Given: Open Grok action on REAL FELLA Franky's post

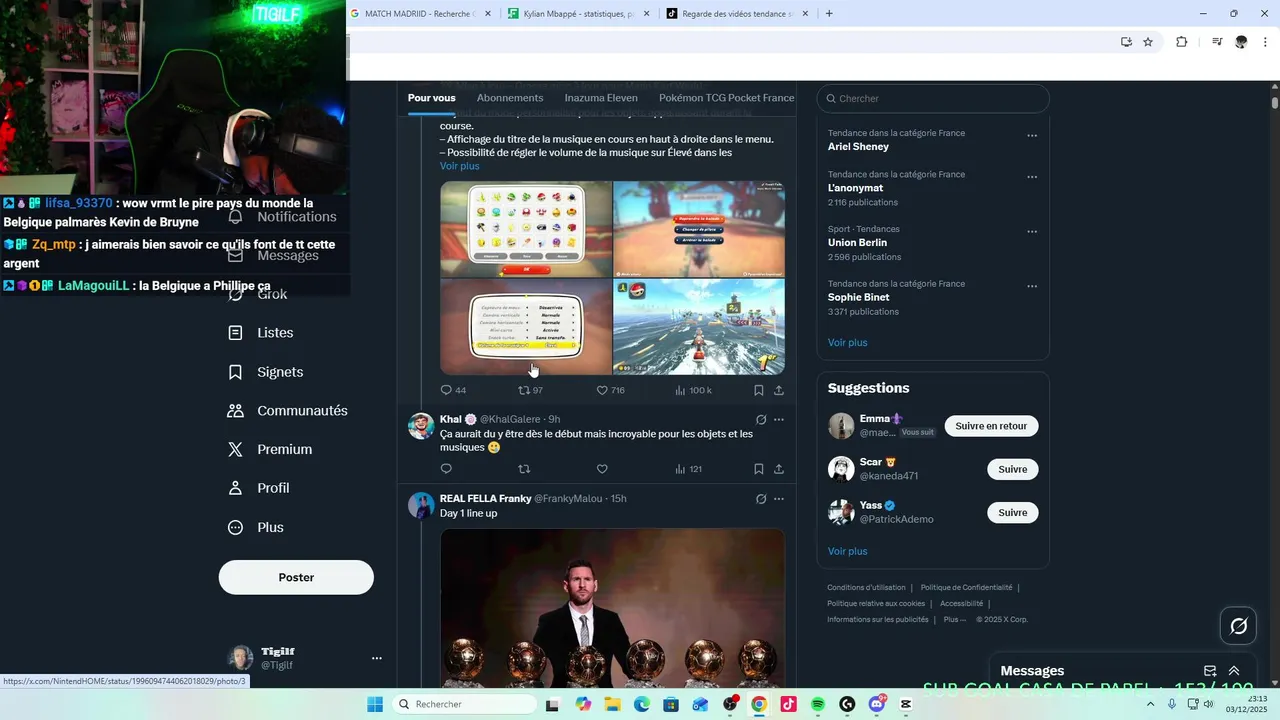Looking at the screenshot, I should tap(761, 499).
